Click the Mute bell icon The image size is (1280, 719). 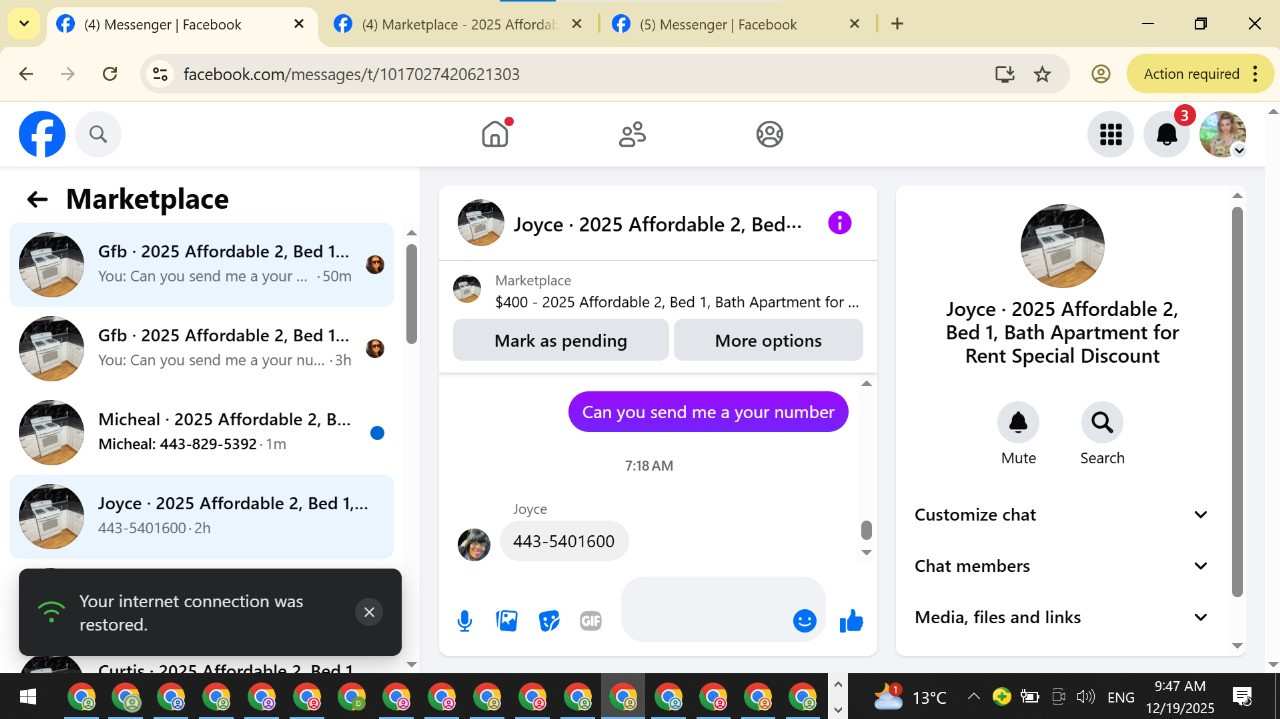[1018, 422]
